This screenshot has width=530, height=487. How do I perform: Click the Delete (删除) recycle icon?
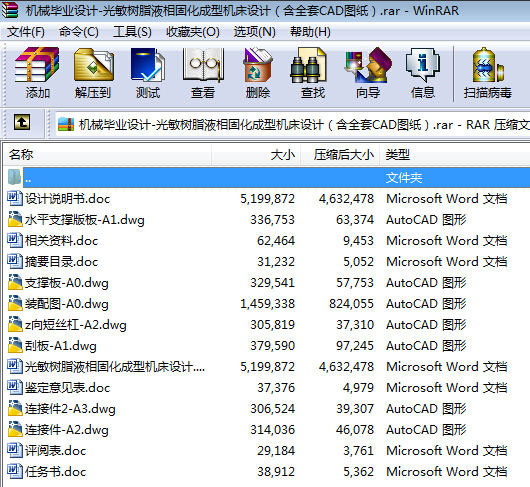[258, 65]
